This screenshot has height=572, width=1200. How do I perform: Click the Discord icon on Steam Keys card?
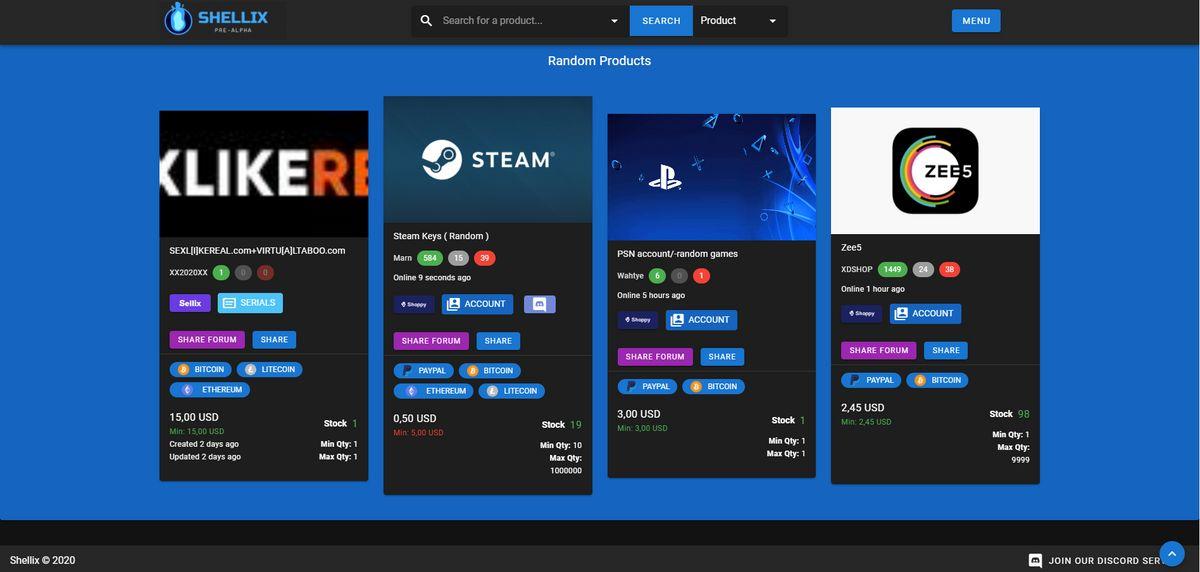pos(540,304)
